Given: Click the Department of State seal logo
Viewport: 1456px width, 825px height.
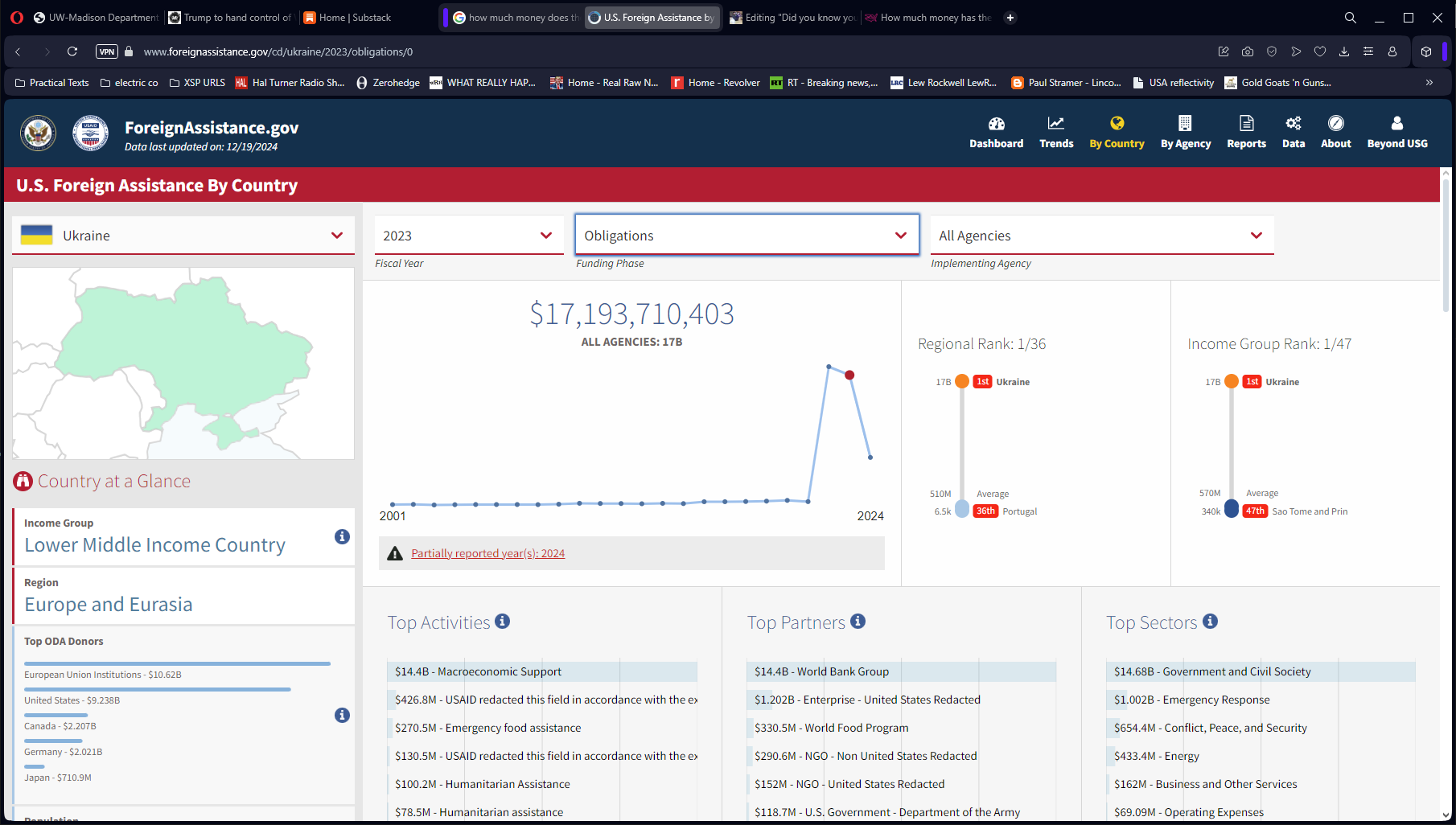Looking at the screenshot, I should pyautogui.click(x=38, y=133).
